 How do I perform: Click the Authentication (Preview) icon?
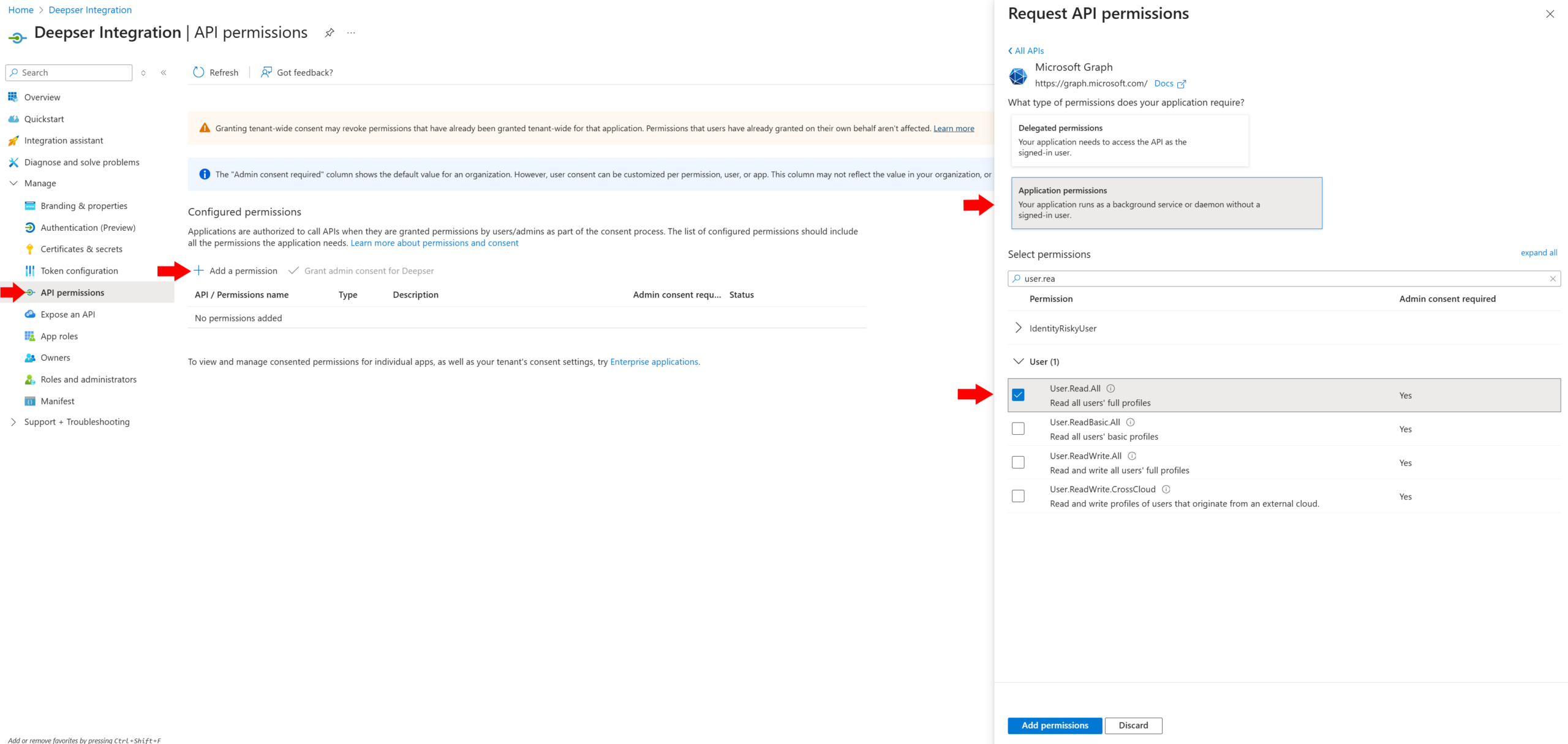click(29, 228)
